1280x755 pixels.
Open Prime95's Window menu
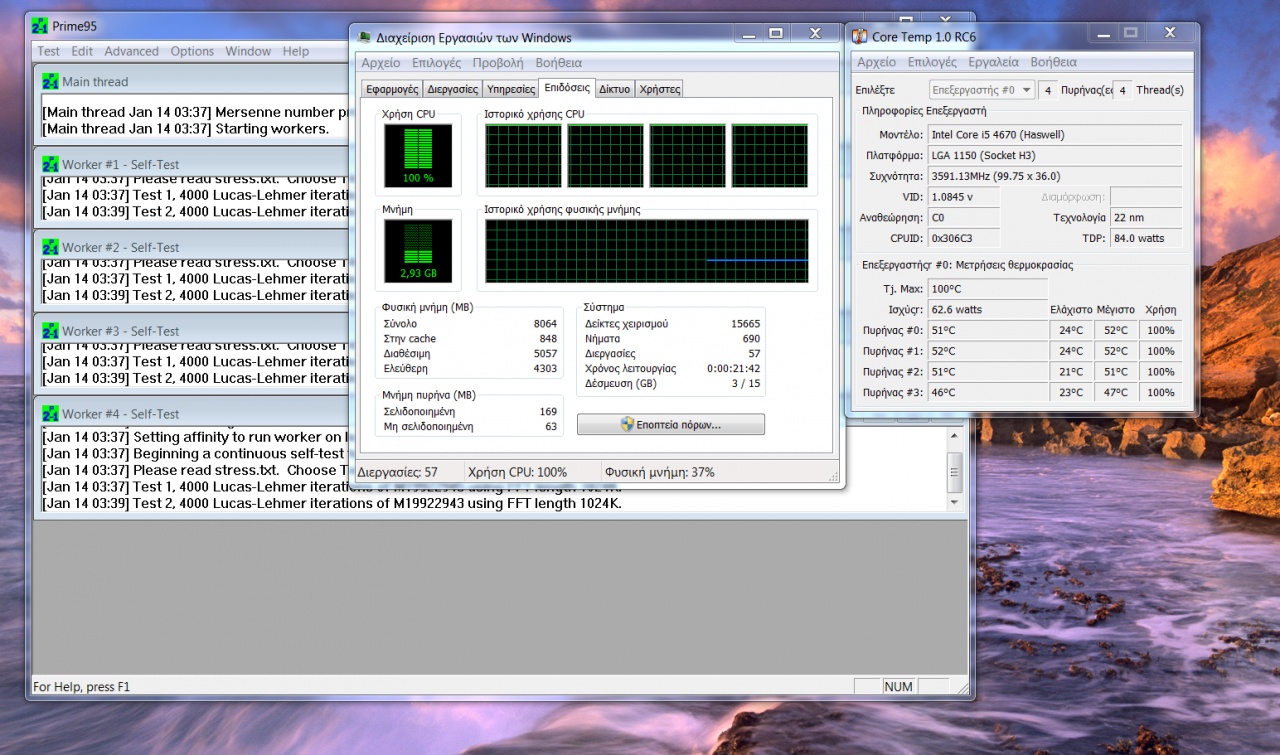[x=248, y=51]
